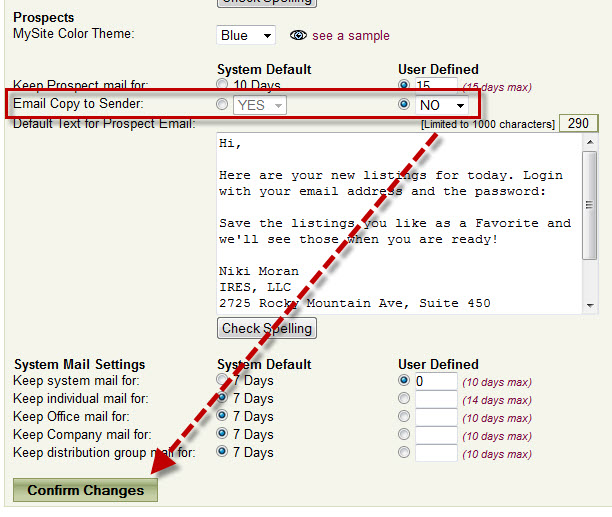Click the scroll up arrow of email text area
The image size is (612, 517).
[590, 144]
